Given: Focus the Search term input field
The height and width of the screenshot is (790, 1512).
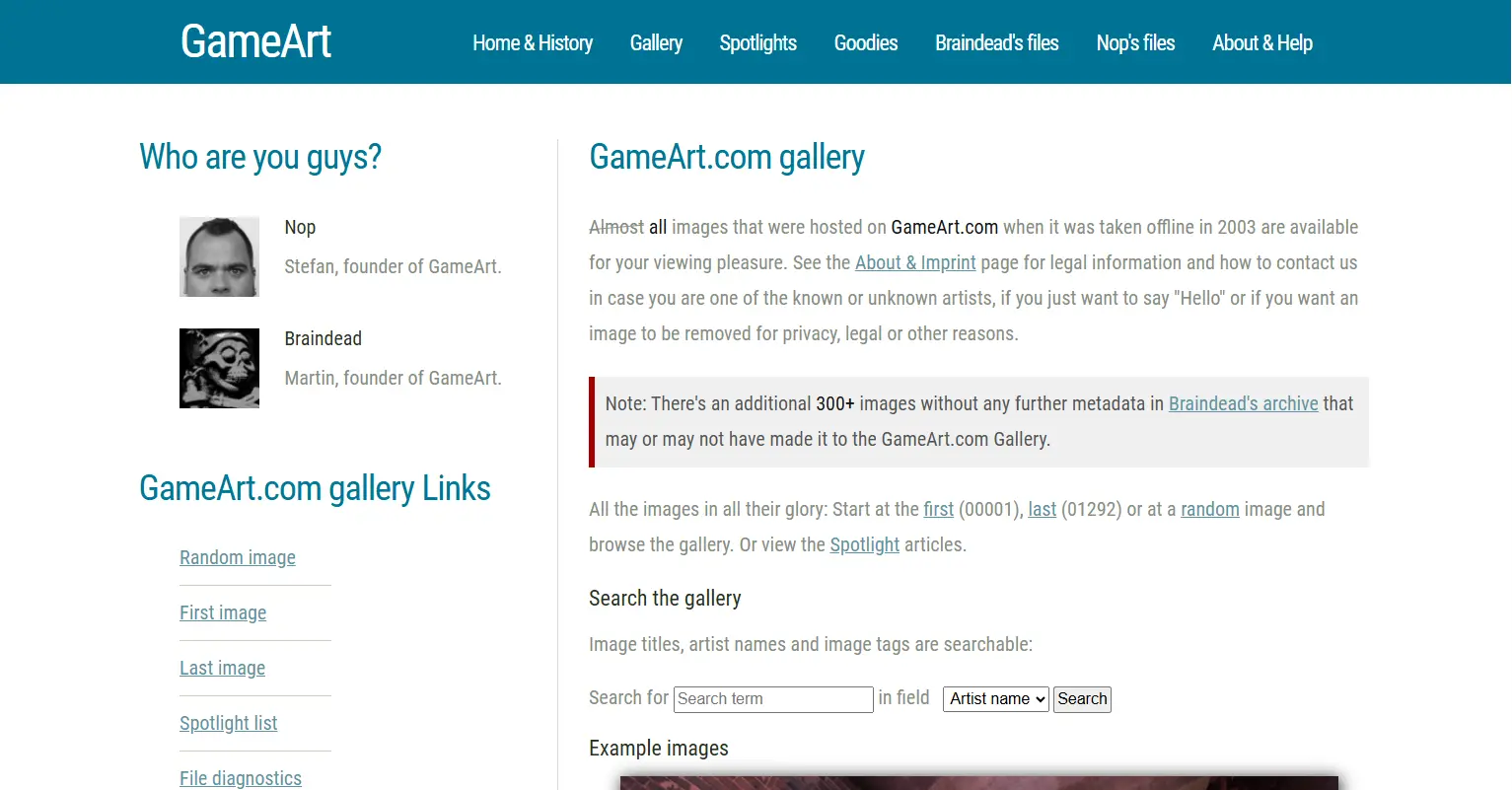Looking at the screenshot, I should [773, 699].
